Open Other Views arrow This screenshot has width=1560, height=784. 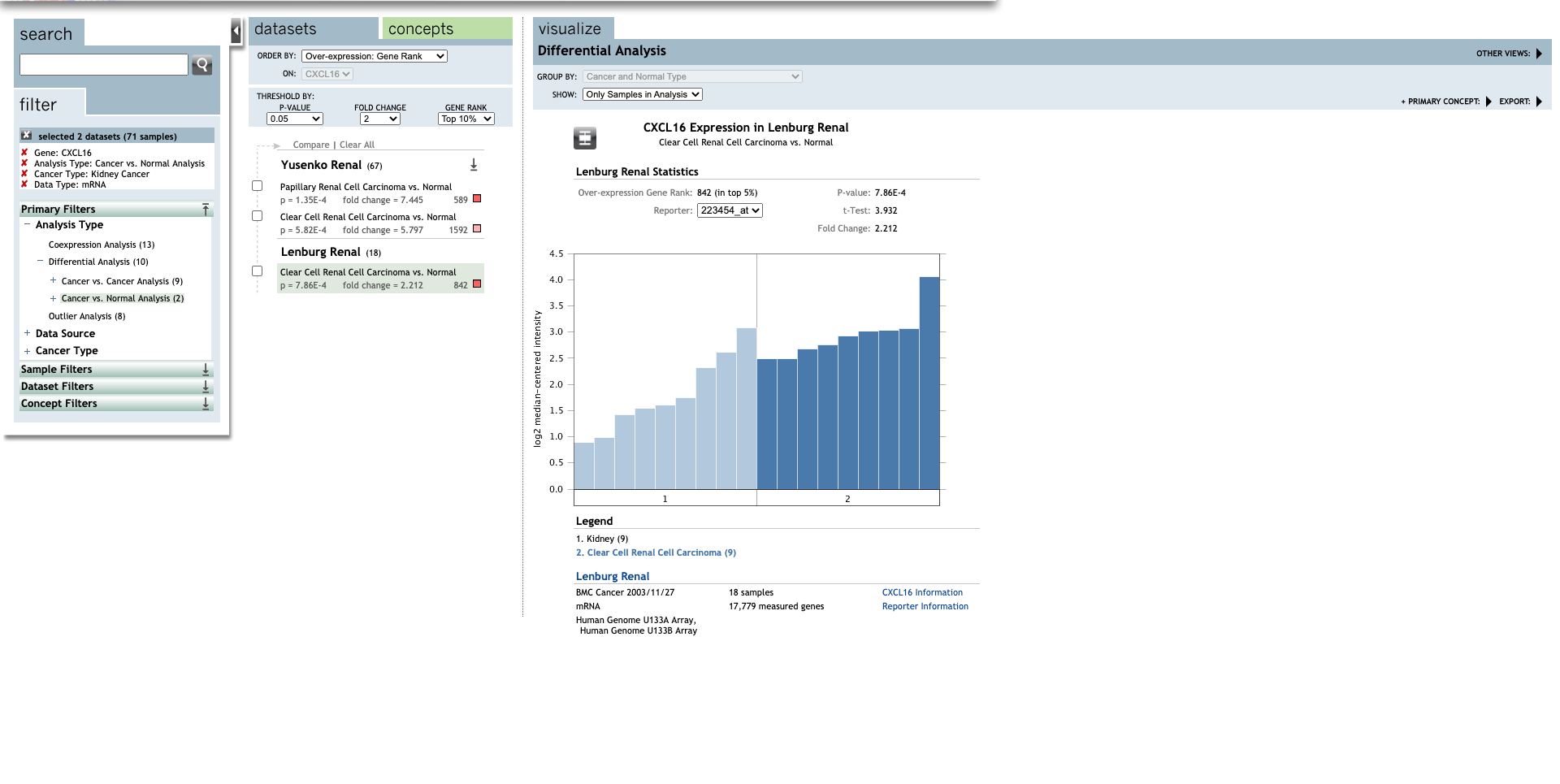tap(1539, 54)
